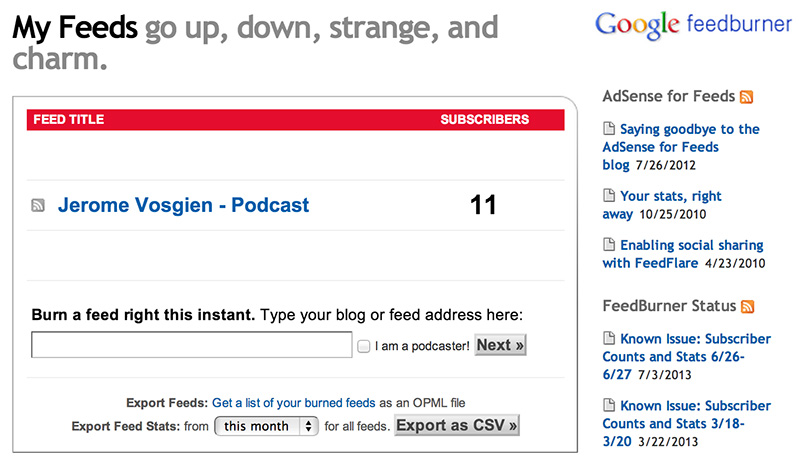The width and height of the screenshot is (800, 464).
Task: Open "Get a list of your burned feeds" link
Action: click(293, 403)
